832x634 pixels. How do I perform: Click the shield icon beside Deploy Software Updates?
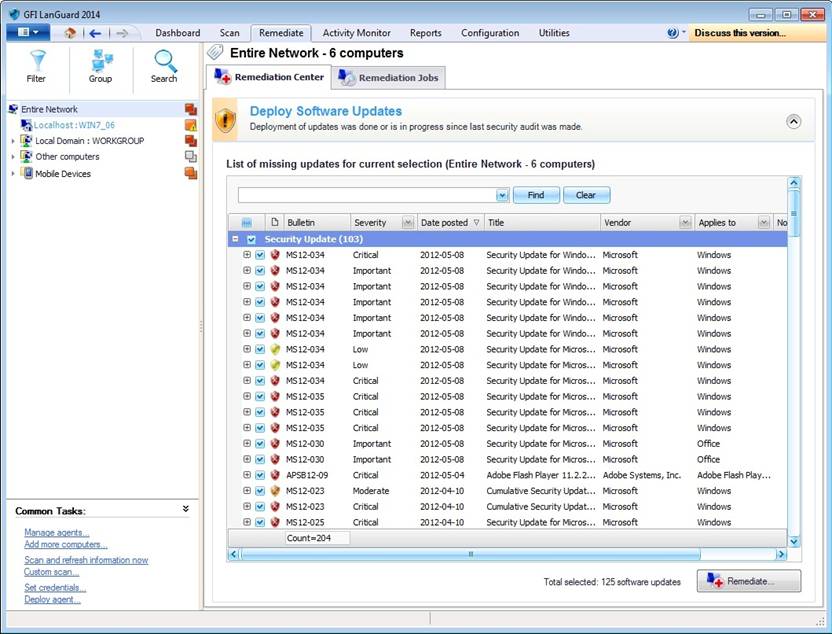(227, 119)
